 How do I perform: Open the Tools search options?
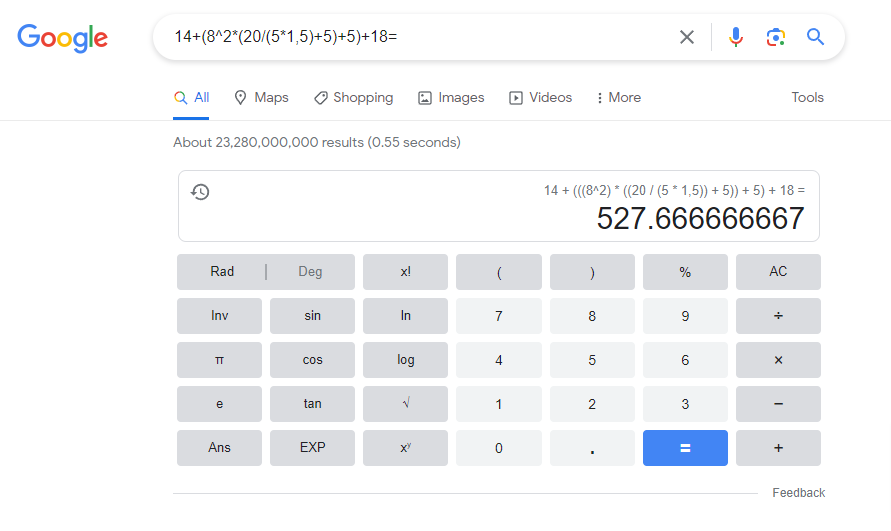(807, 98)
